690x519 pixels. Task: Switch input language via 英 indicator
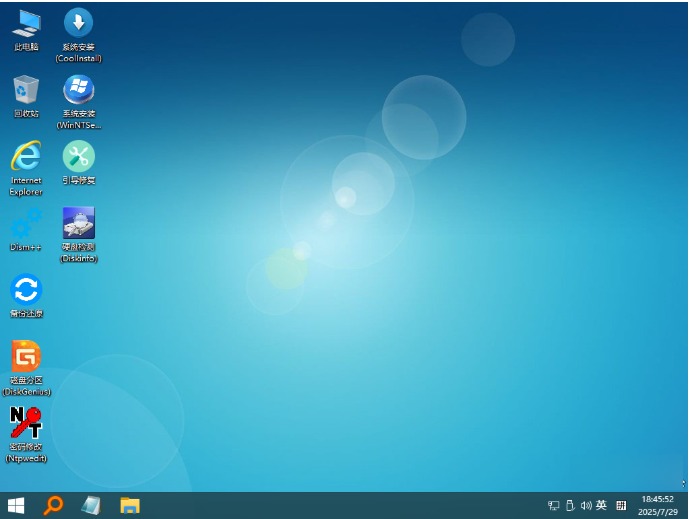pos(601,505)
